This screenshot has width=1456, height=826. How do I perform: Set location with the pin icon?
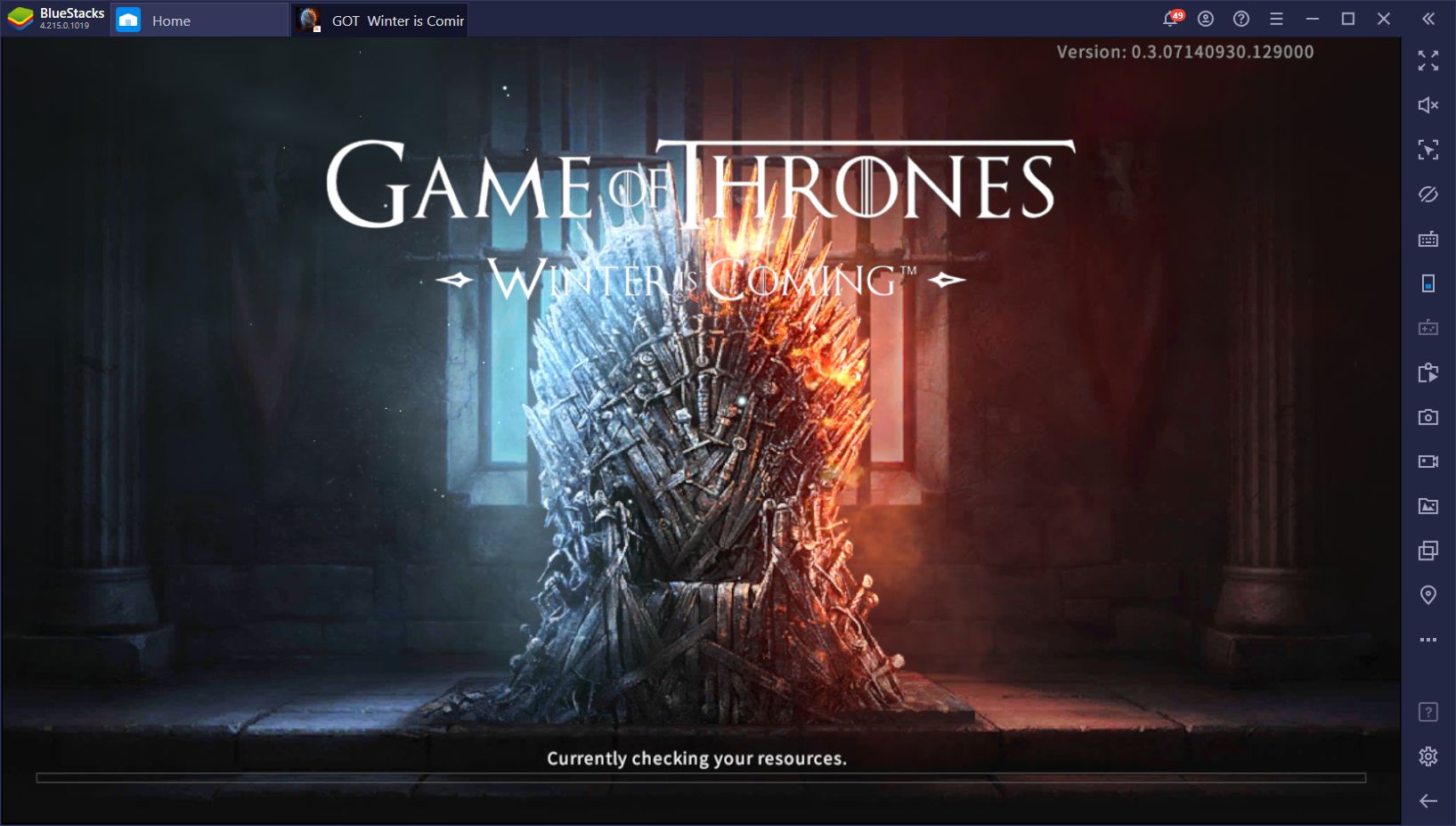tap(1428, 595)
